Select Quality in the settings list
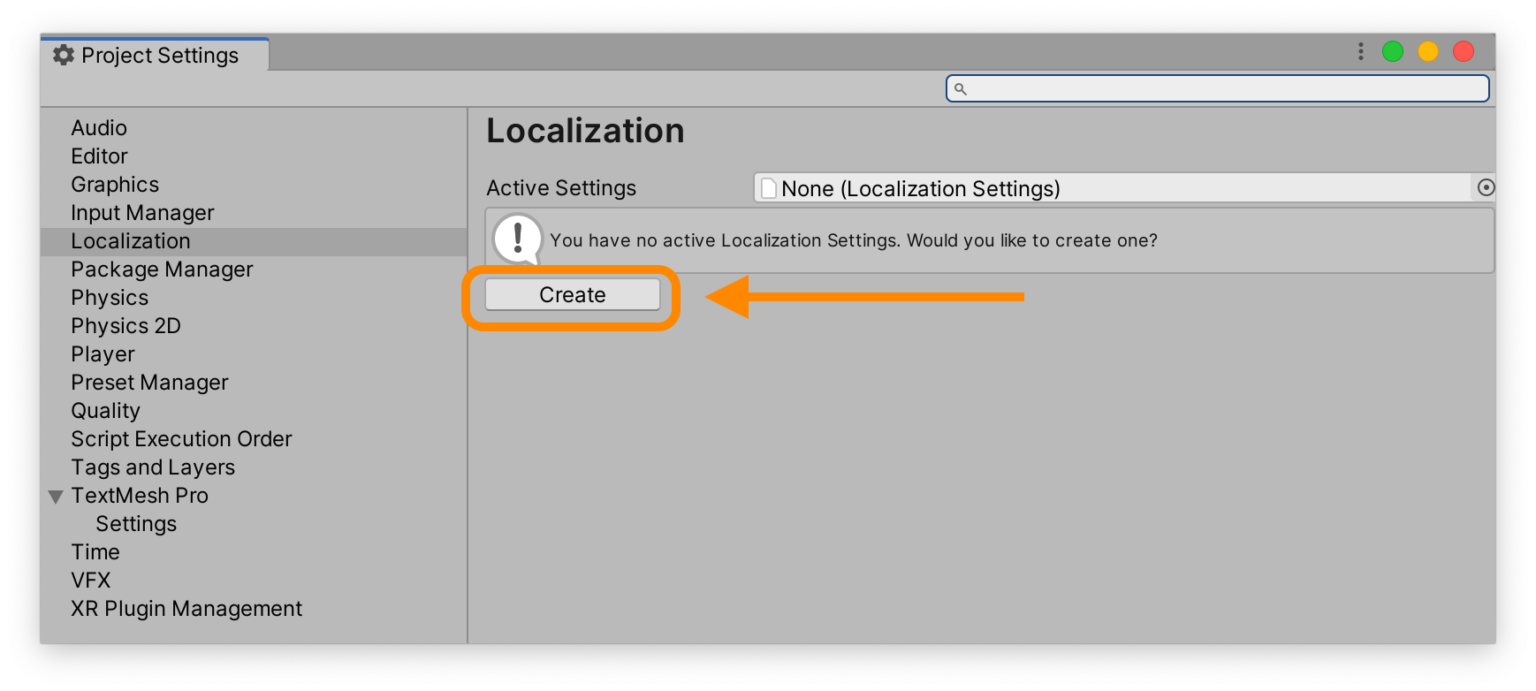Viewport: 1536px width, 691px height. [106, 411]
